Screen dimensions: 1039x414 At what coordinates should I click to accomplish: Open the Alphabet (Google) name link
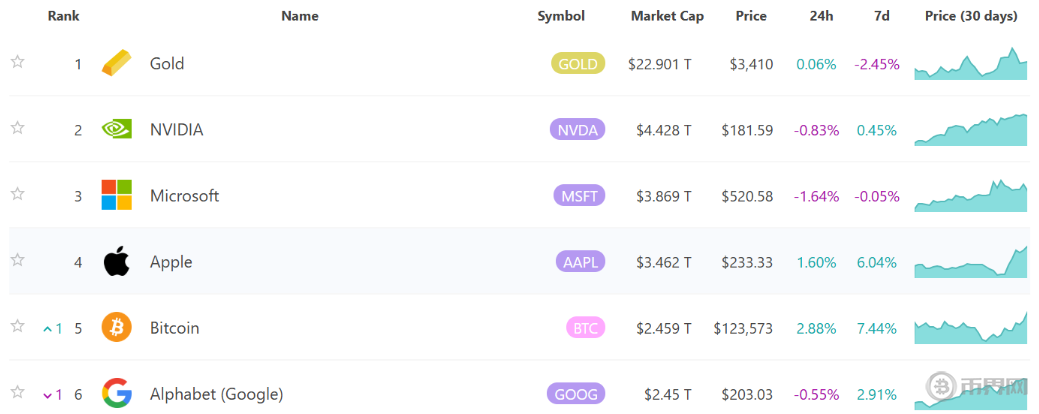click(216, 394)
